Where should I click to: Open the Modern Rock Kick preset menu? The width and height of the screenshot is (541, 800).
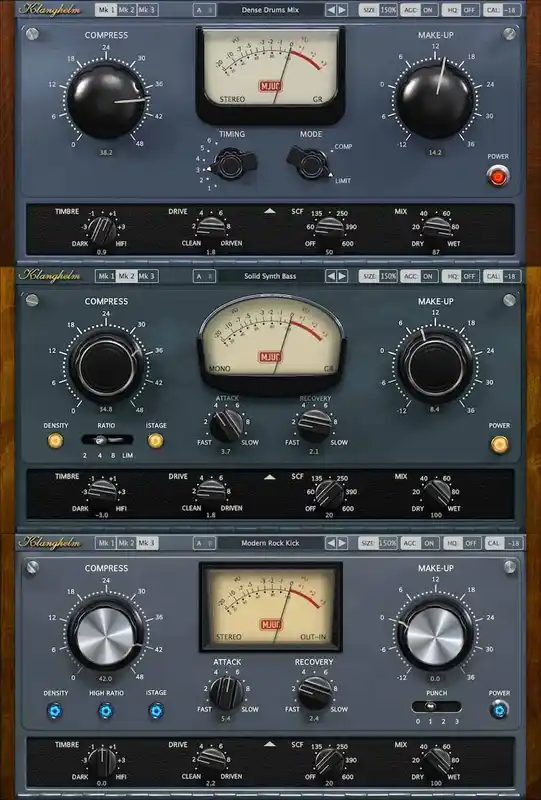(270, 543)
